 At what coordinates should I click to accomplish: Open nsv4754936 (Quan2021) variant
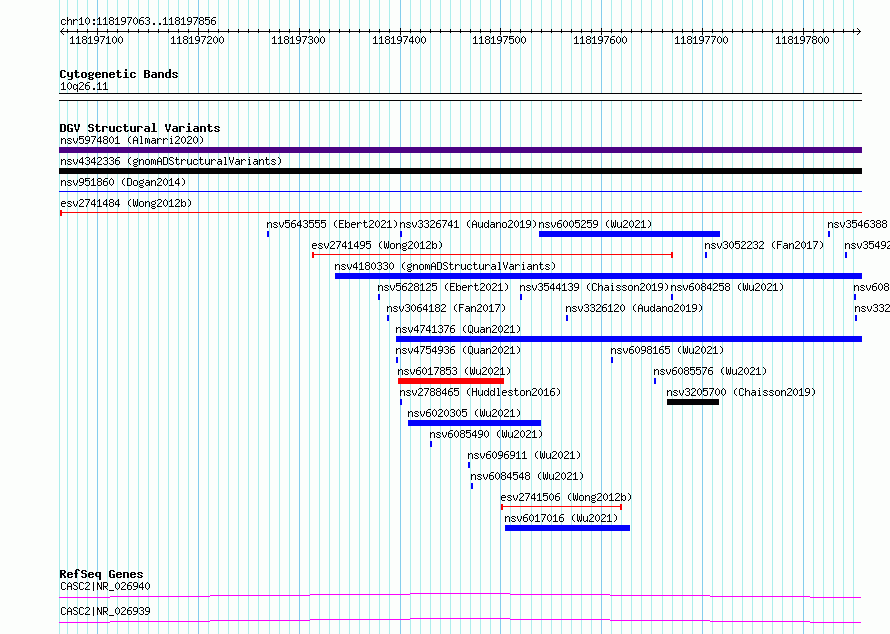pos(458,350)
